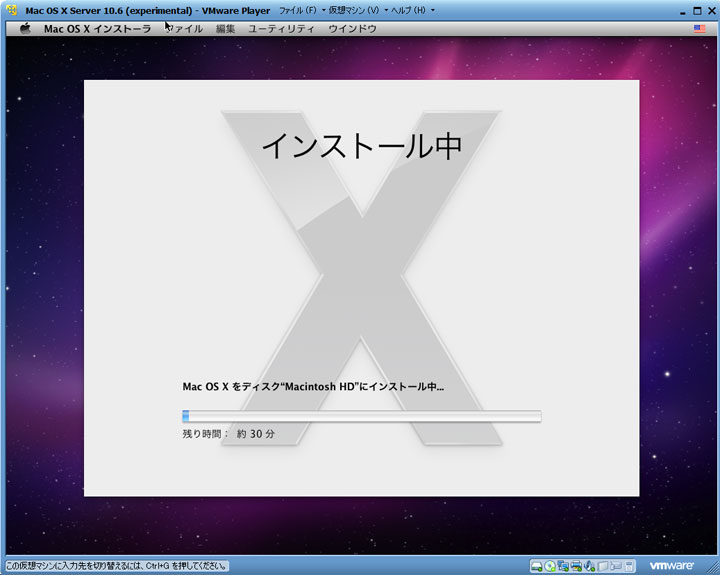Open the ウインドウ menu
720x575 pixels.
click(352, 29)
